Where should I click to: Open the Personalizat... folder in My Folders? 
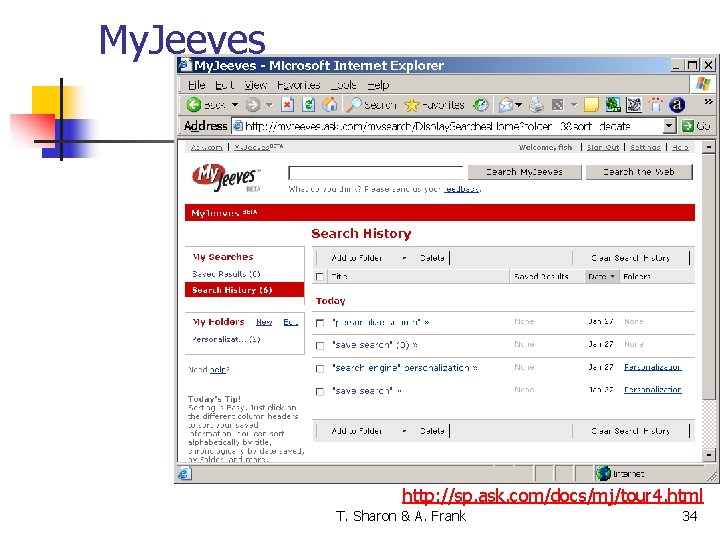pos(226,339)
